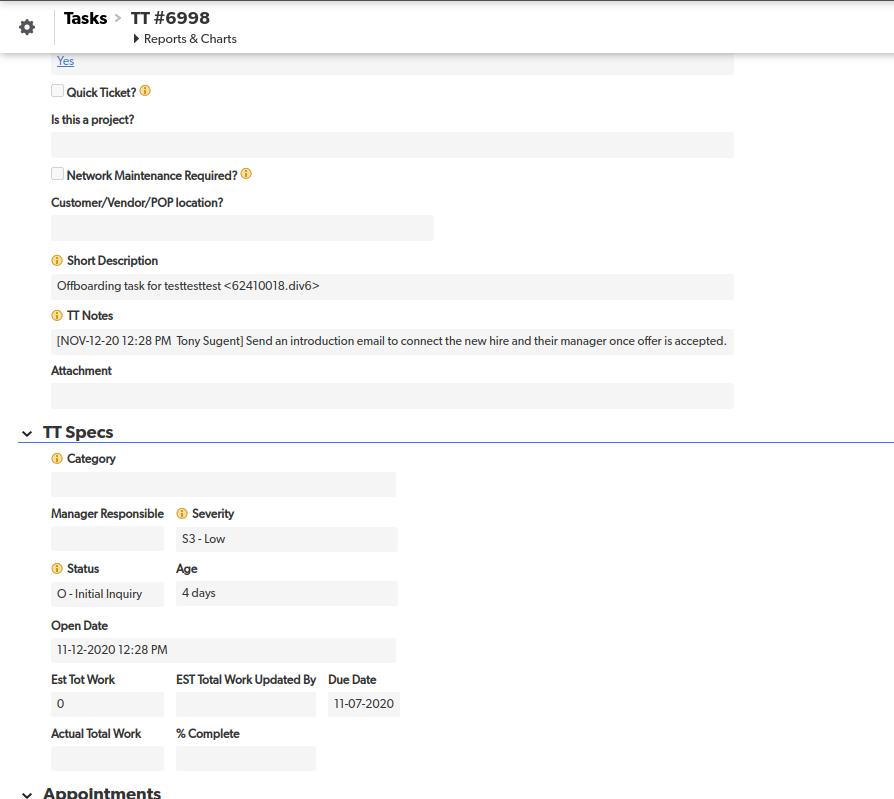This screenshot has height=799, width=894.
Task: Click the Status field O - Initial Inquiry
Action: tap(107, 594)
